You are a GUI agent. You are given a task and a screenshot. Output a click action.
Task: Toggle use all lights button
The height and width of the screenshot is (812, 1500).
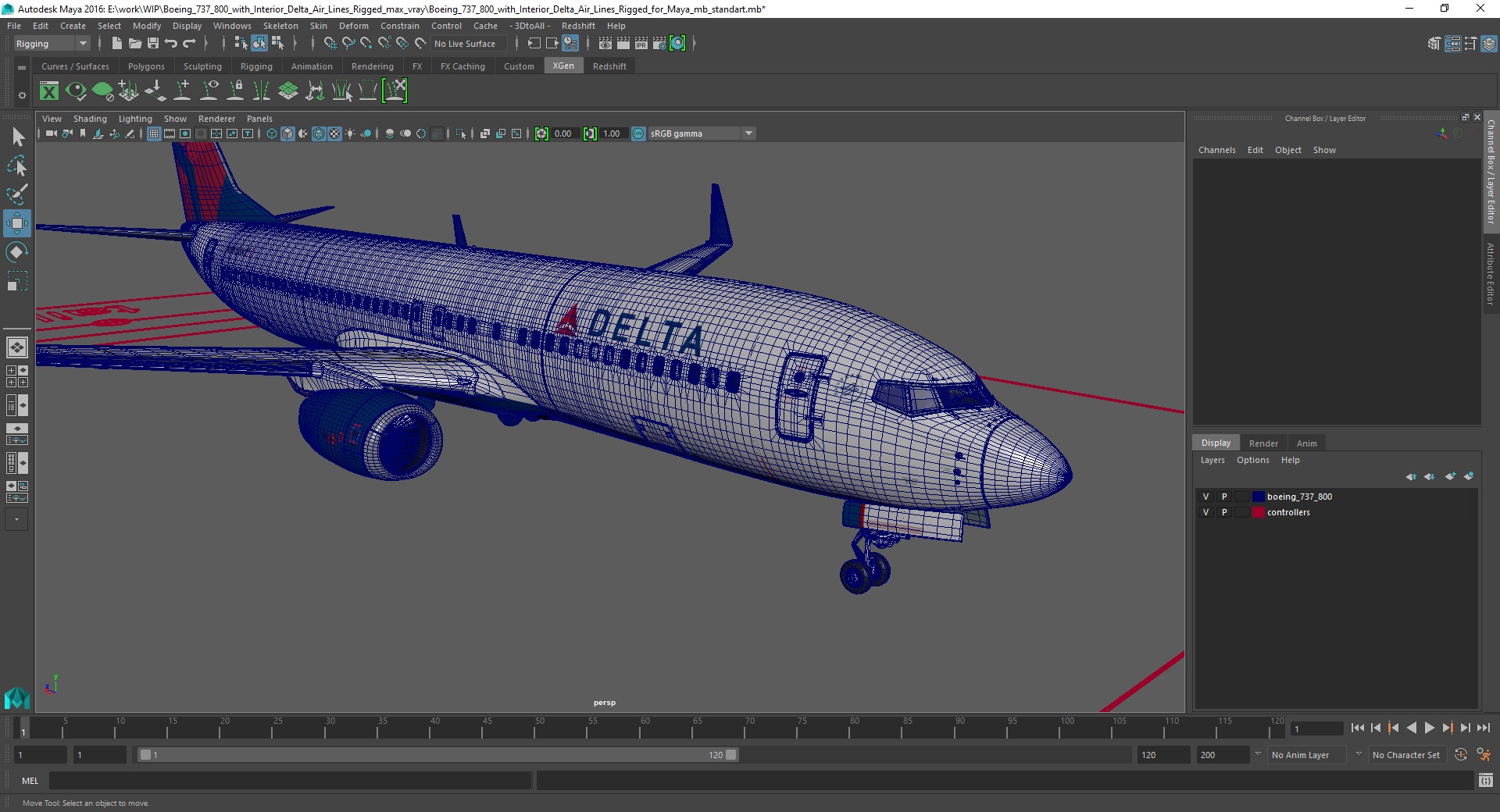pyautogui.click(x=350, y=134)
